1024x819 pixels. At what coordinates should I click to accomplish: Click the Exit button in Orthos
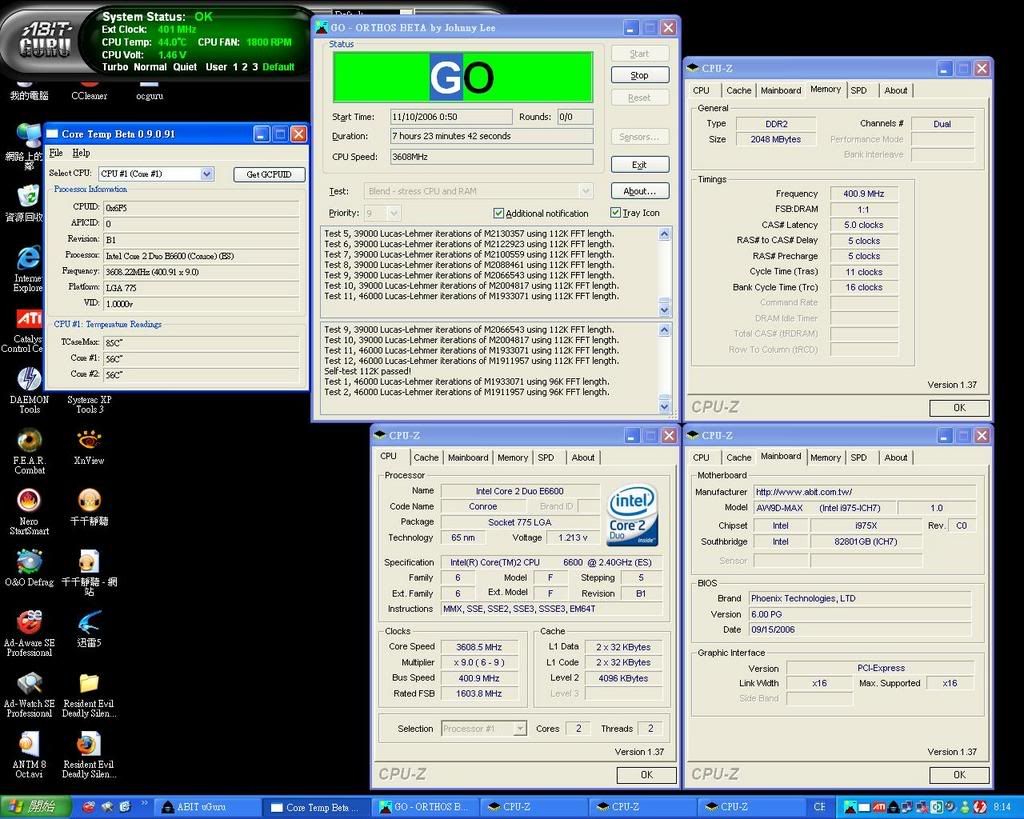(x=640, y=165)
